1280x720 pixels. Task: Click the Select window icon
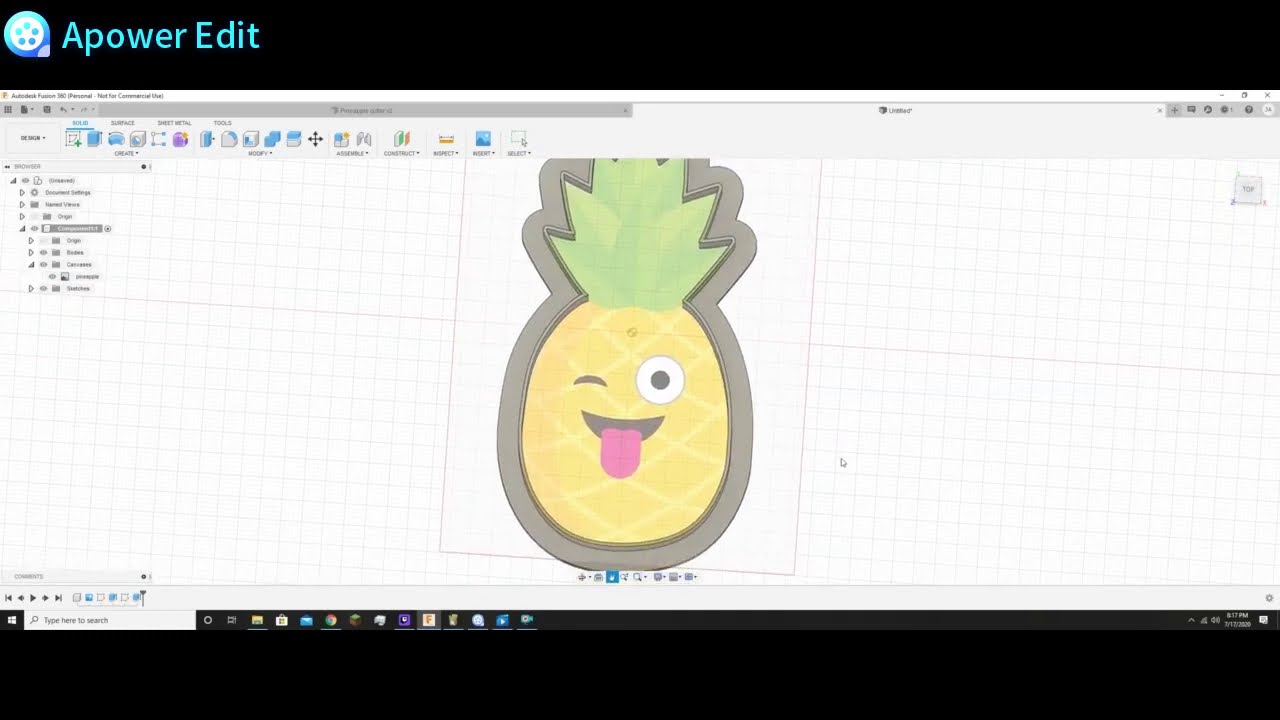pyautogui.click(x=518, y=139)
